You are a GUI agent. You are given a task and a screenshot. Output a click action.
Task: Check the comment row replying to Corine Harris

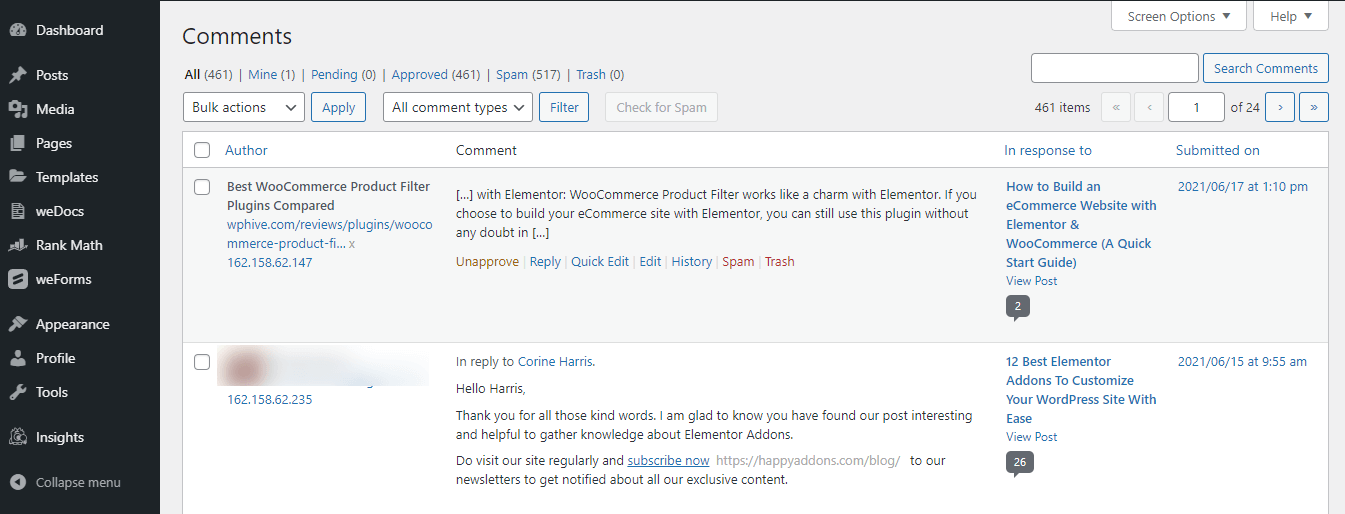202,362
